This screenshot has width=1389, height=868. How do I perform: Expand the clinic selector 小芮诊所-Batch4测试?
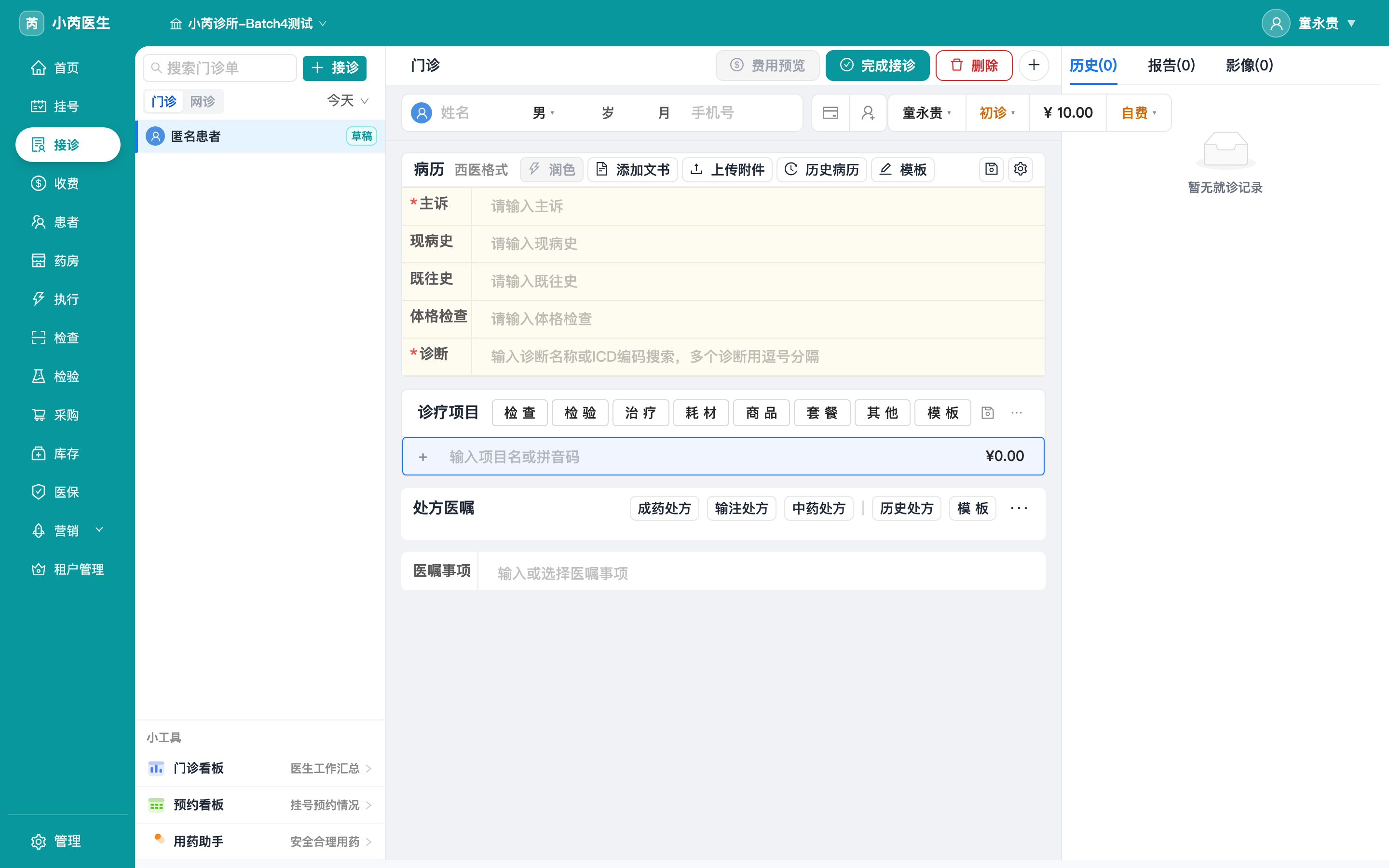[x=248, y=24]
